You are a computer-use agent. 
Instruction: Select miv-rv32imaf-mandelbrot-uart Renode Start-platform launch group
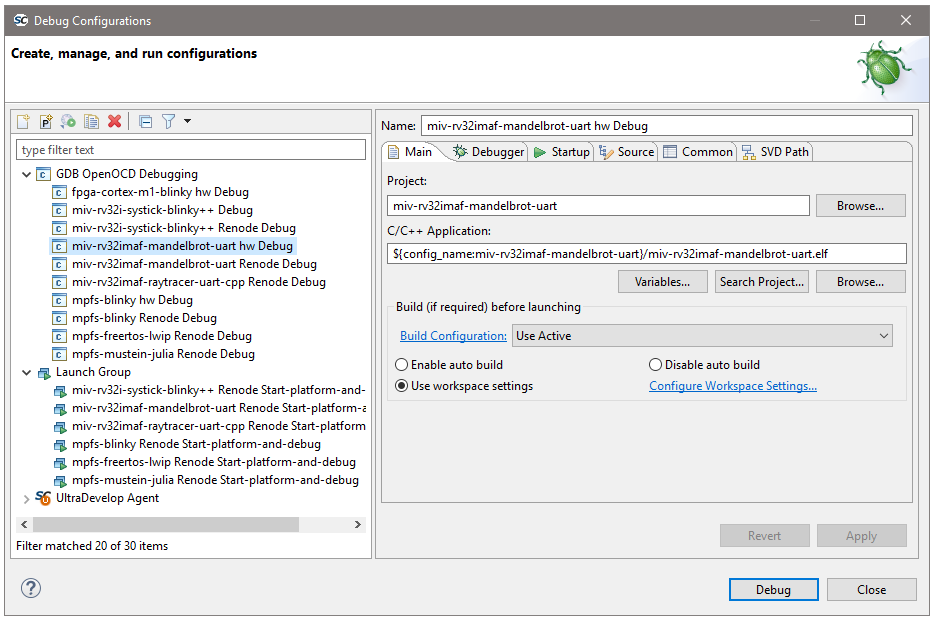[x=218, y=408]
